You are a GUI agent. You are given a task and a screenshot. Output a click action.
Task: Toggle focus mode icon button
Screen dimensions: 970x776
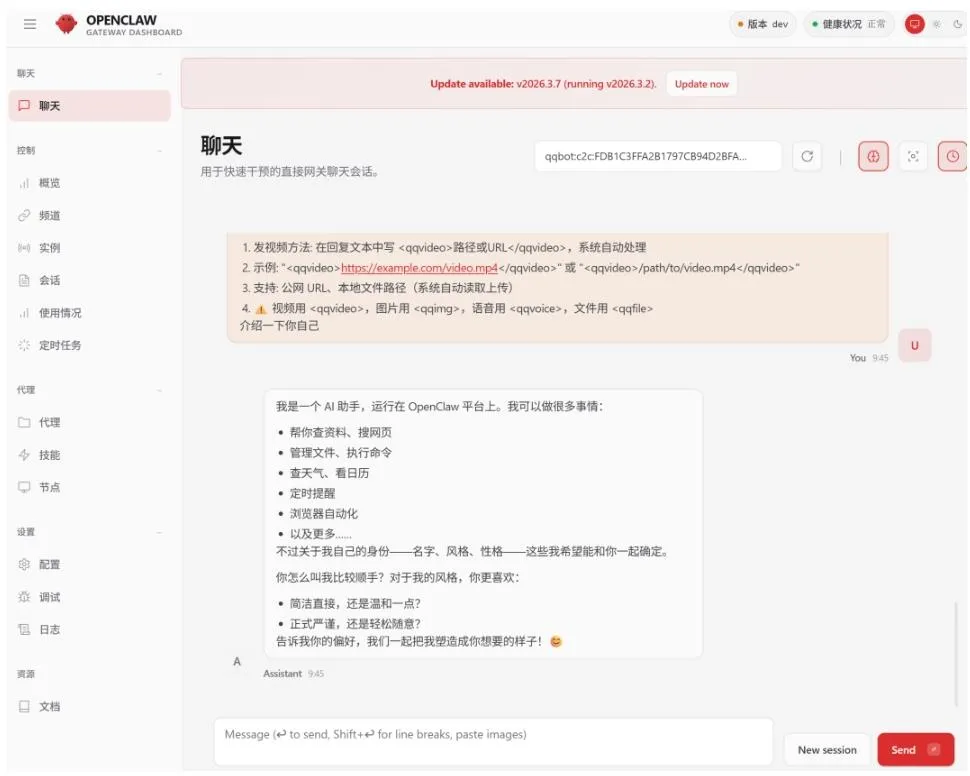pos(912,156)
